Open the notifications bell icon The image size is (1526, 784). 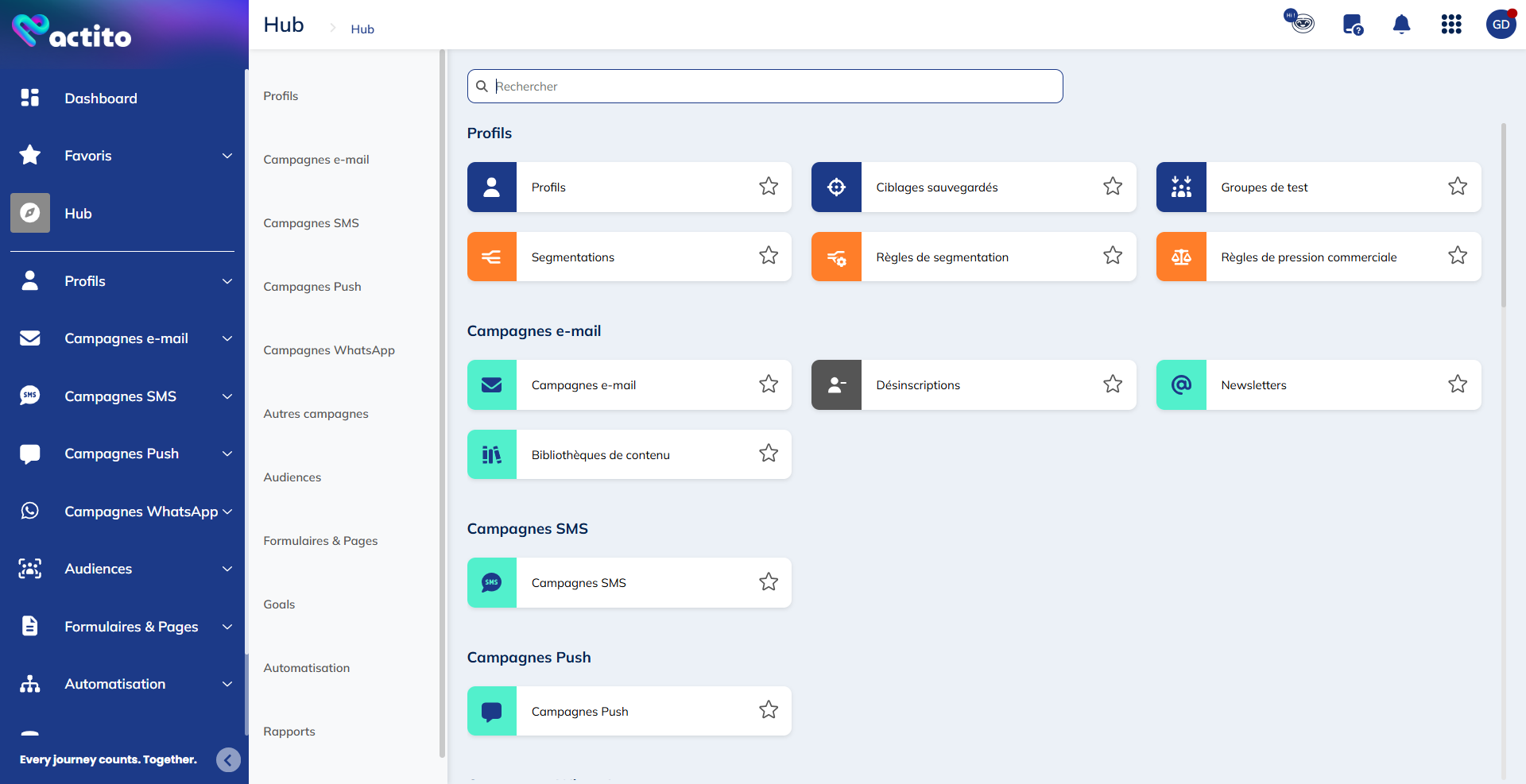(1401, 25)
